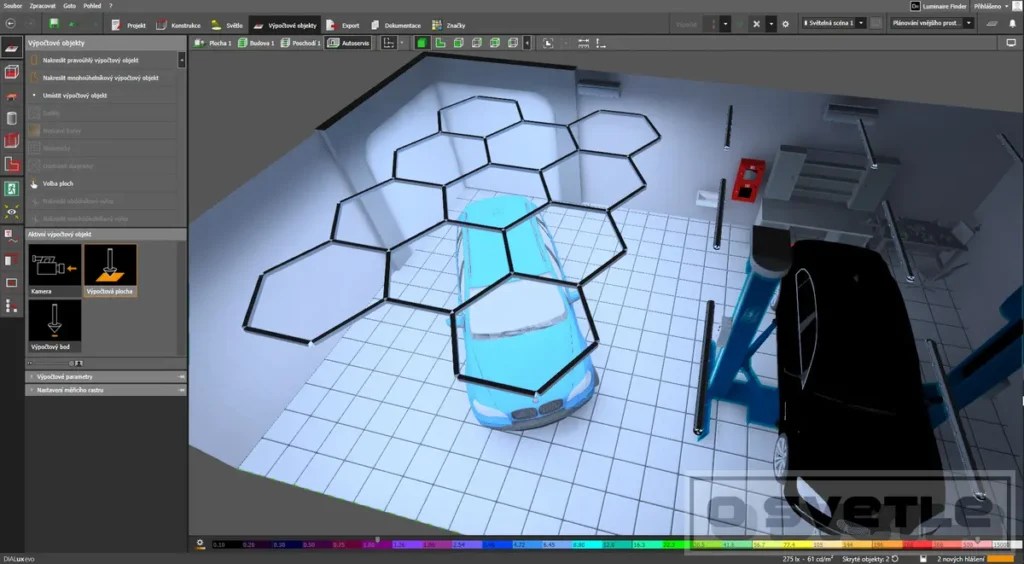This screenshot has width=1024, height=564.
Task: Switch to the floor plan view icon
Action: [x=440, y=43]
